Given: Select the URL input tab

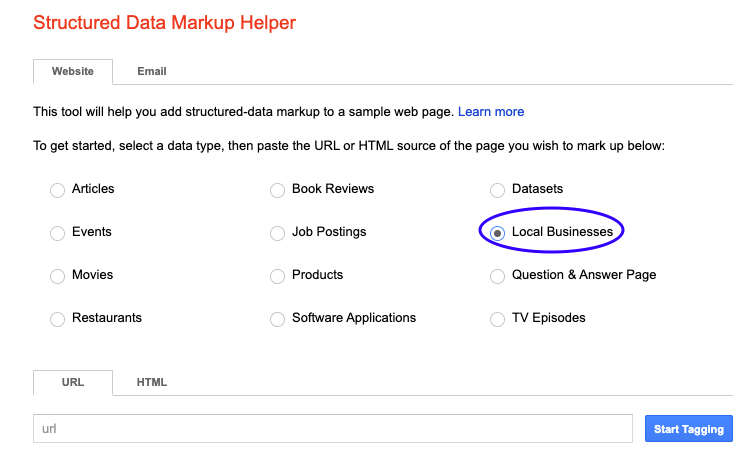Looking at the screenshot, I should 73,382.
